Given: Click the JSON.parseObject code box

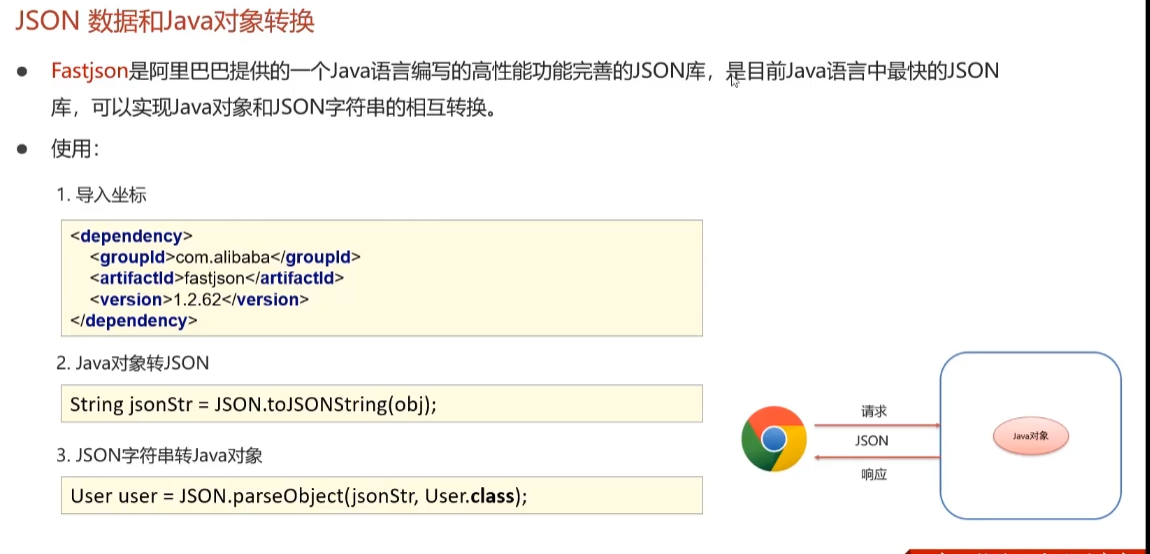Looking at the screenshot, I should click(381, 495).
